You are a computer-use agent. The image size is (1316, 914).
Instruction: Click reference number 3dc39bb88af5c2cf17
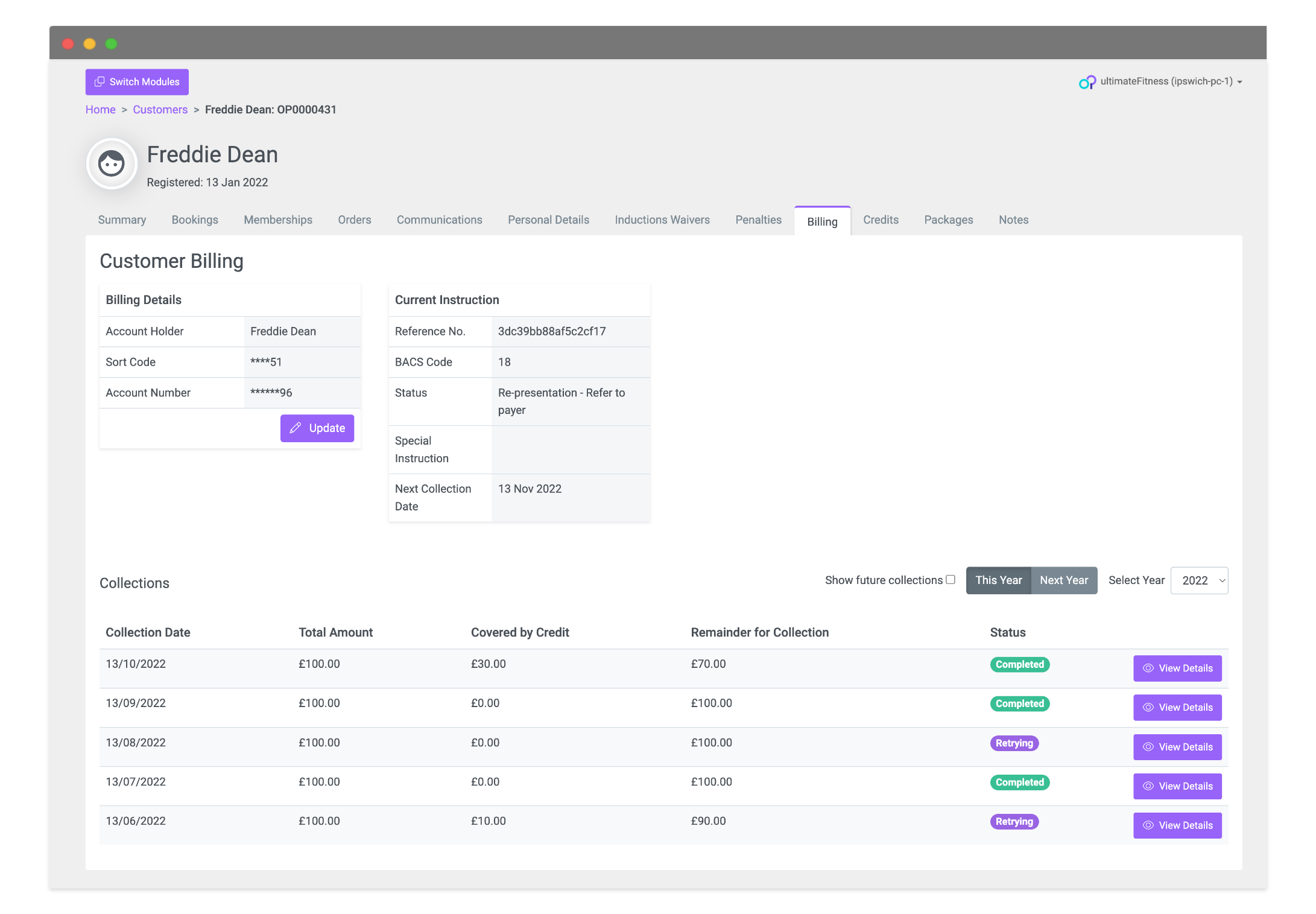click(552, 331)
